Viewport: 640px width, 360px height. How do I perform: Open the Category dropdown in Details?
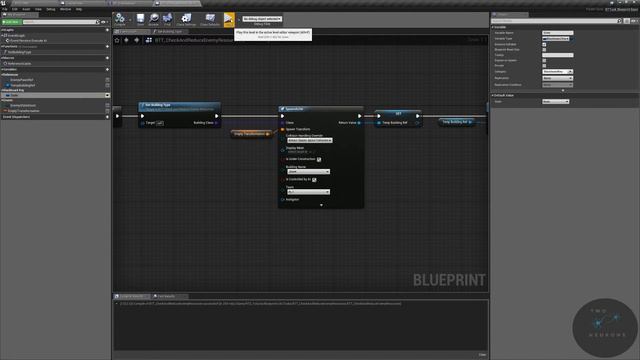click(x=558, y=71)
